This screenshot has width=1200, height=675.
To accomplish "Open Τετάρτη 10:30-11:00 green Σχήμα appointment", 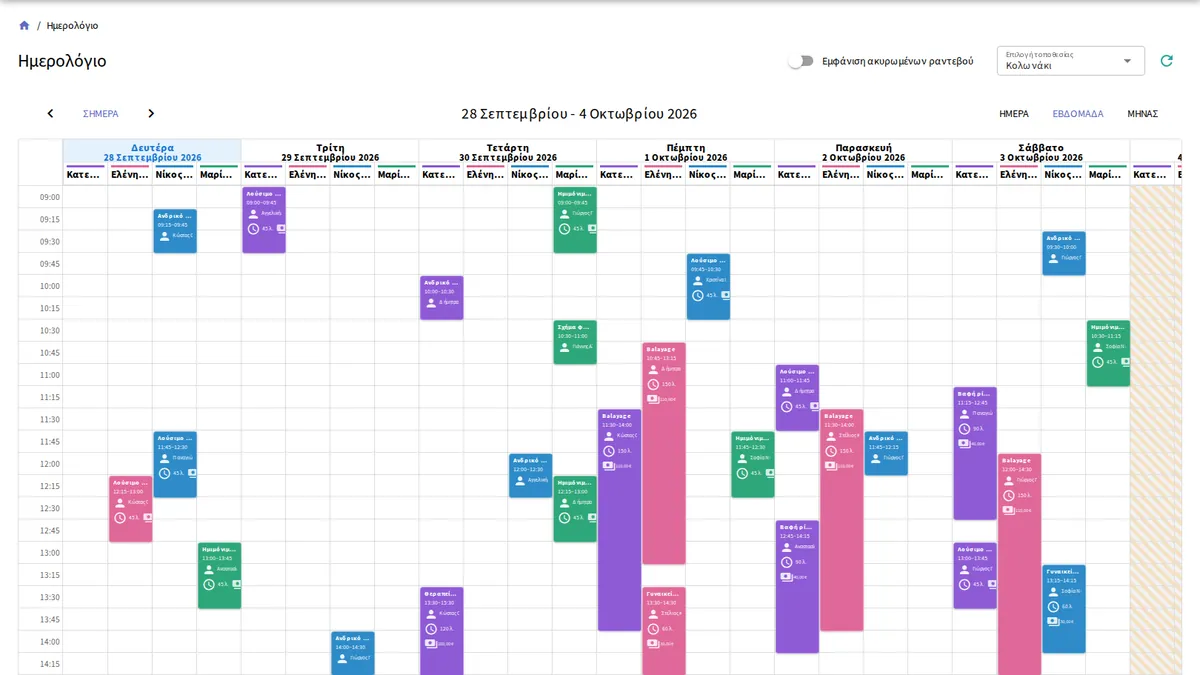I will click(x=575, y=342).
